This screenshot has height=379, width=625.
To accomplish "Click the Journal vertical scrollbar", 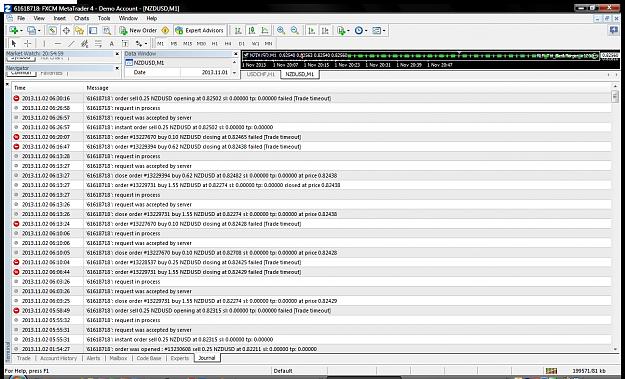I will (615, 218).
